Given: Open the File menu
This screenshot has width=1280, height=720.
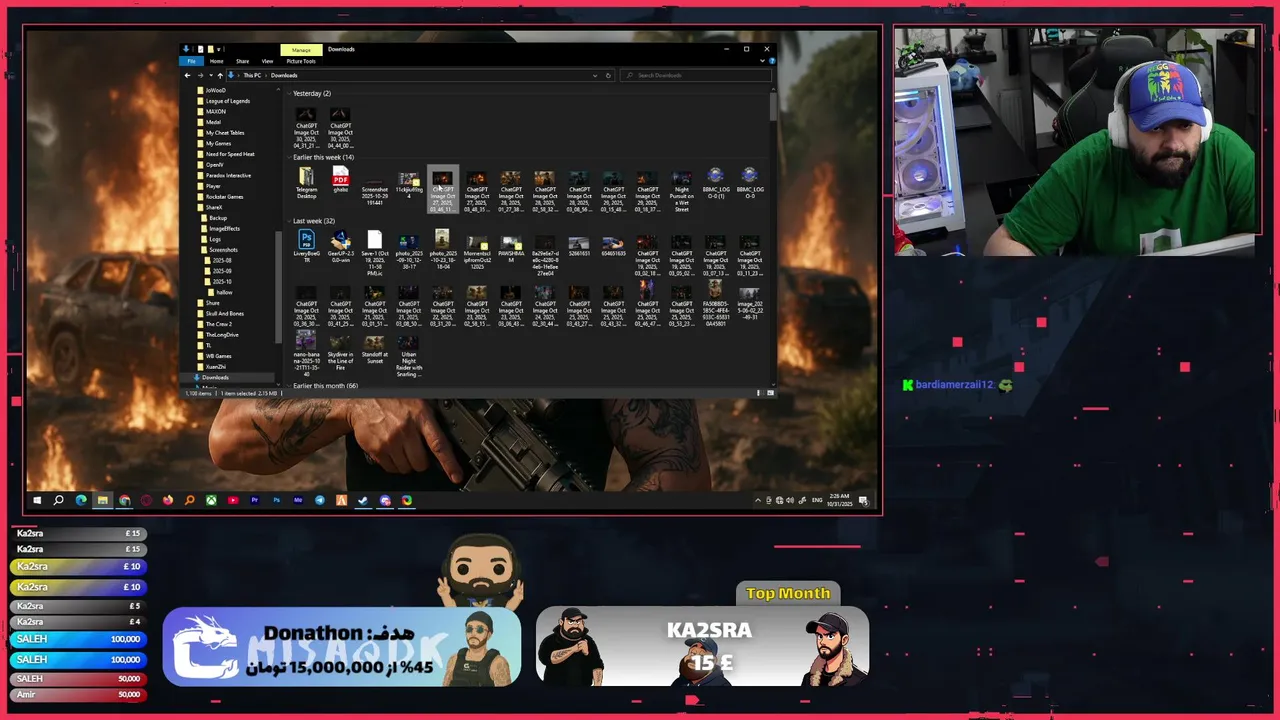Looking at the screenshot, I should (192, 61).
